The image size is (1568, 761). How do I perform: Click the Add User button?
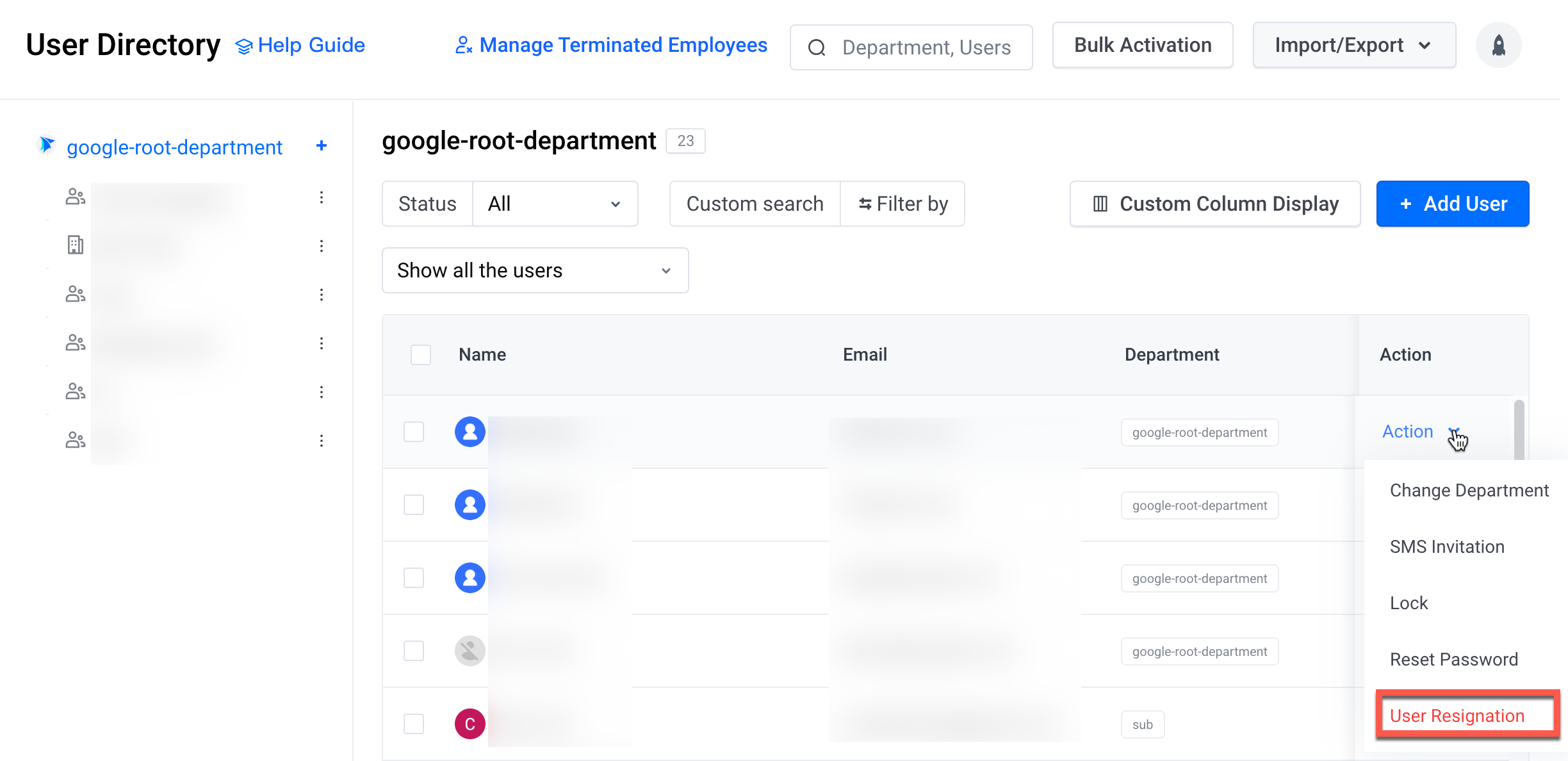pos(1453,204)
